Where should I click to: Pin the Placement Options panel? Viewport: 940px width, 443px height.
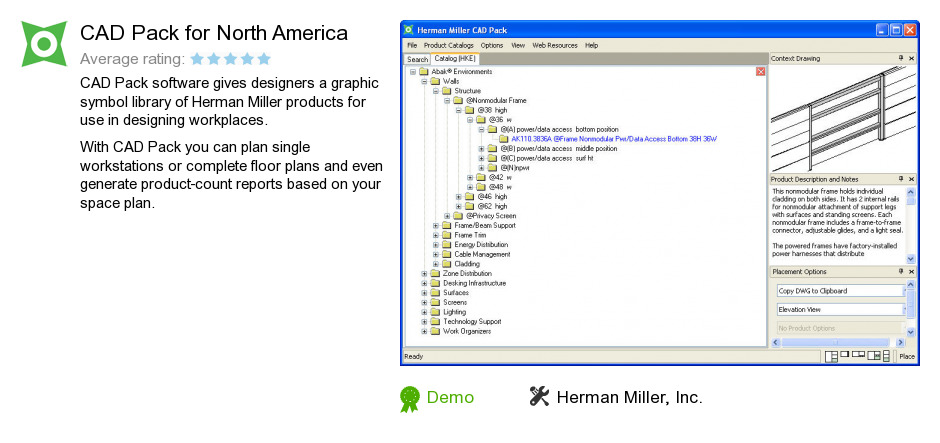point(900,272)
